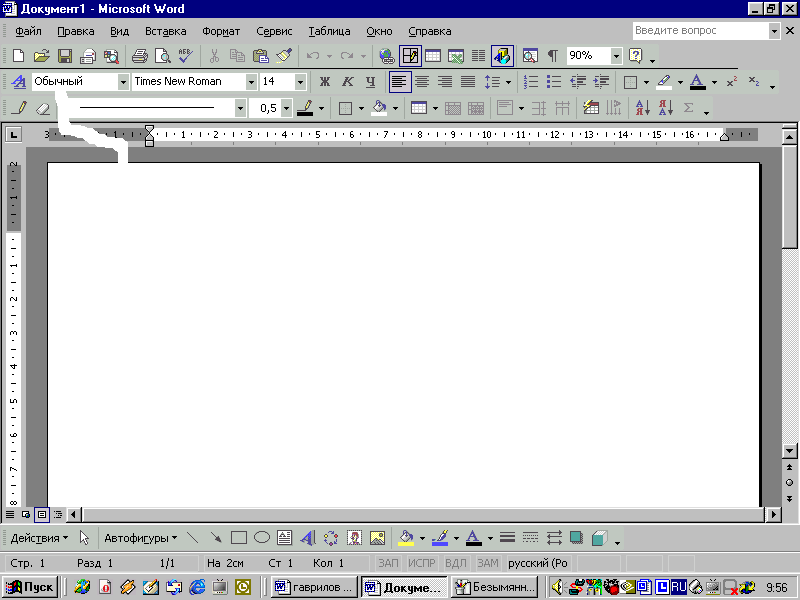Open the Columns layout button
The image size is (800, 600).
(479, 55)
